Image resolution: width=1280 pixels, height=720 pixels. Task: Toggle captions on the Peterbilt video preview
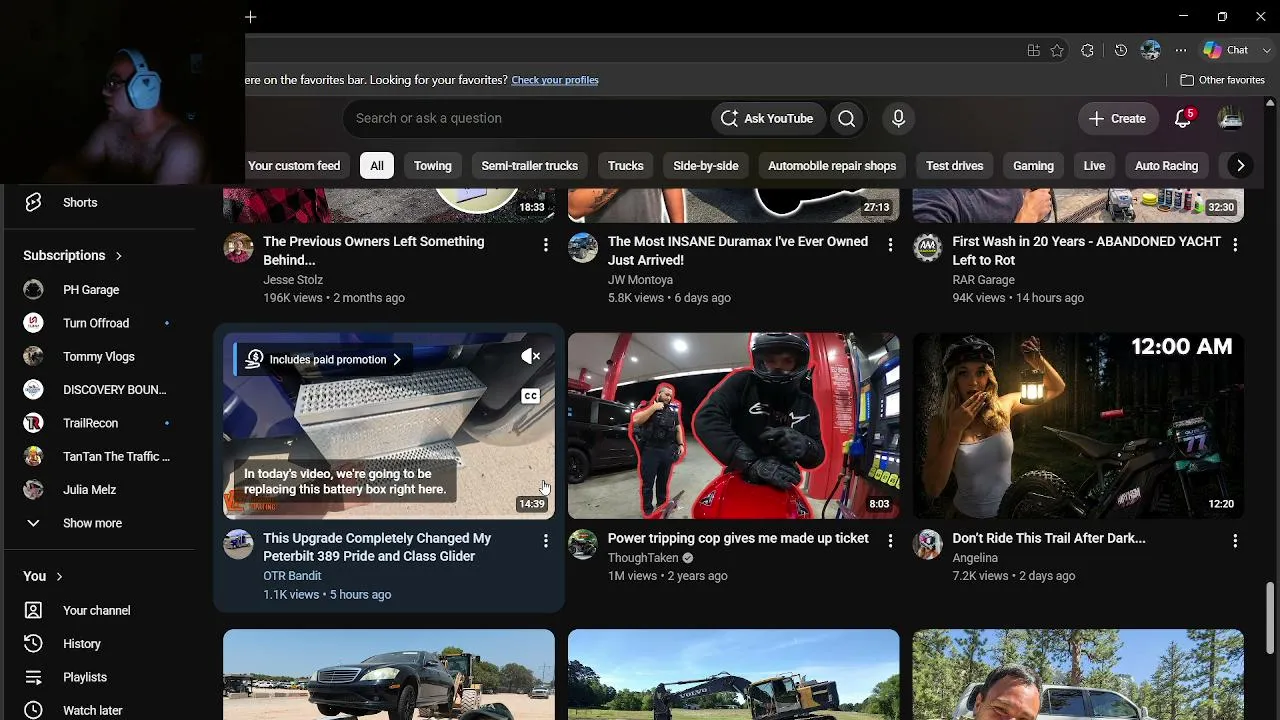click(531, 396)
